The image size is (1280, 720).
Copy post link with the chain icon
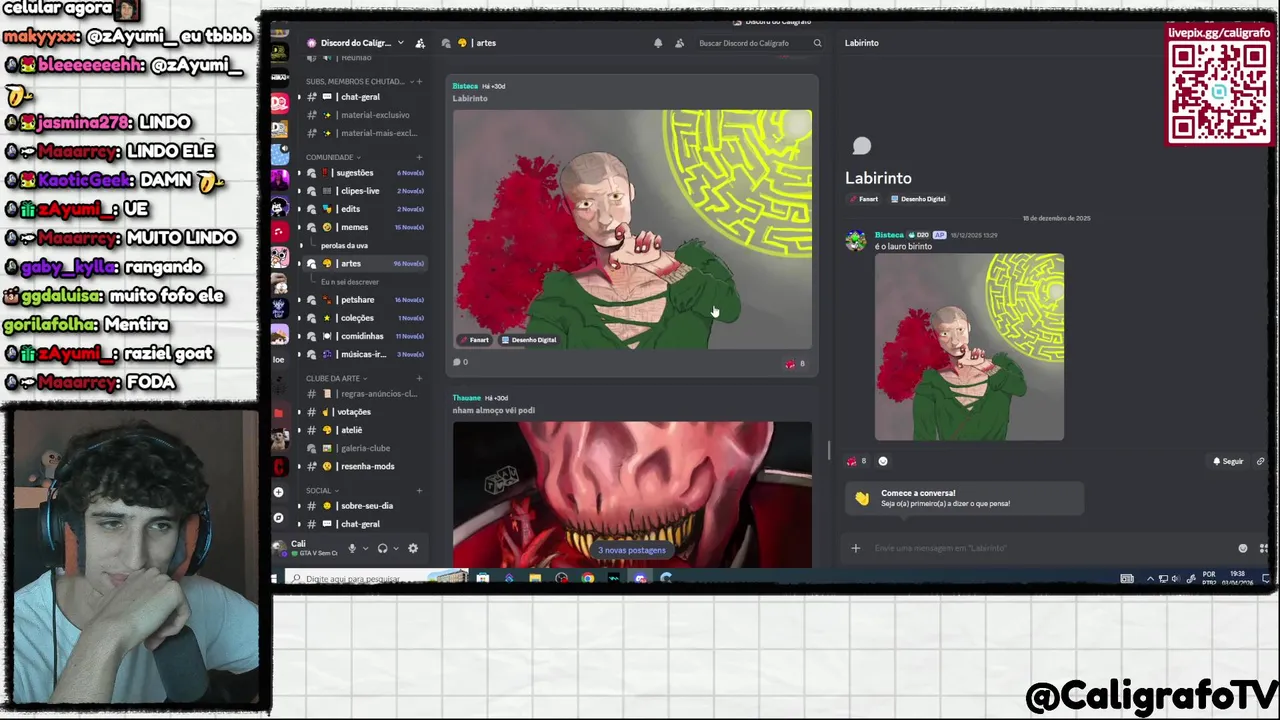pos(1260,461)
